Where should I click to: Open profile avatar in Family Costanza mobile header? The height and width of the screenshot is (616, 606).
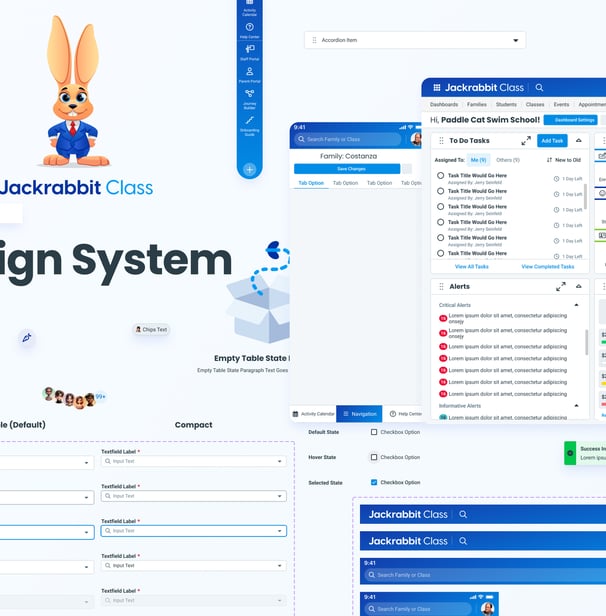[x=416, y=139]
